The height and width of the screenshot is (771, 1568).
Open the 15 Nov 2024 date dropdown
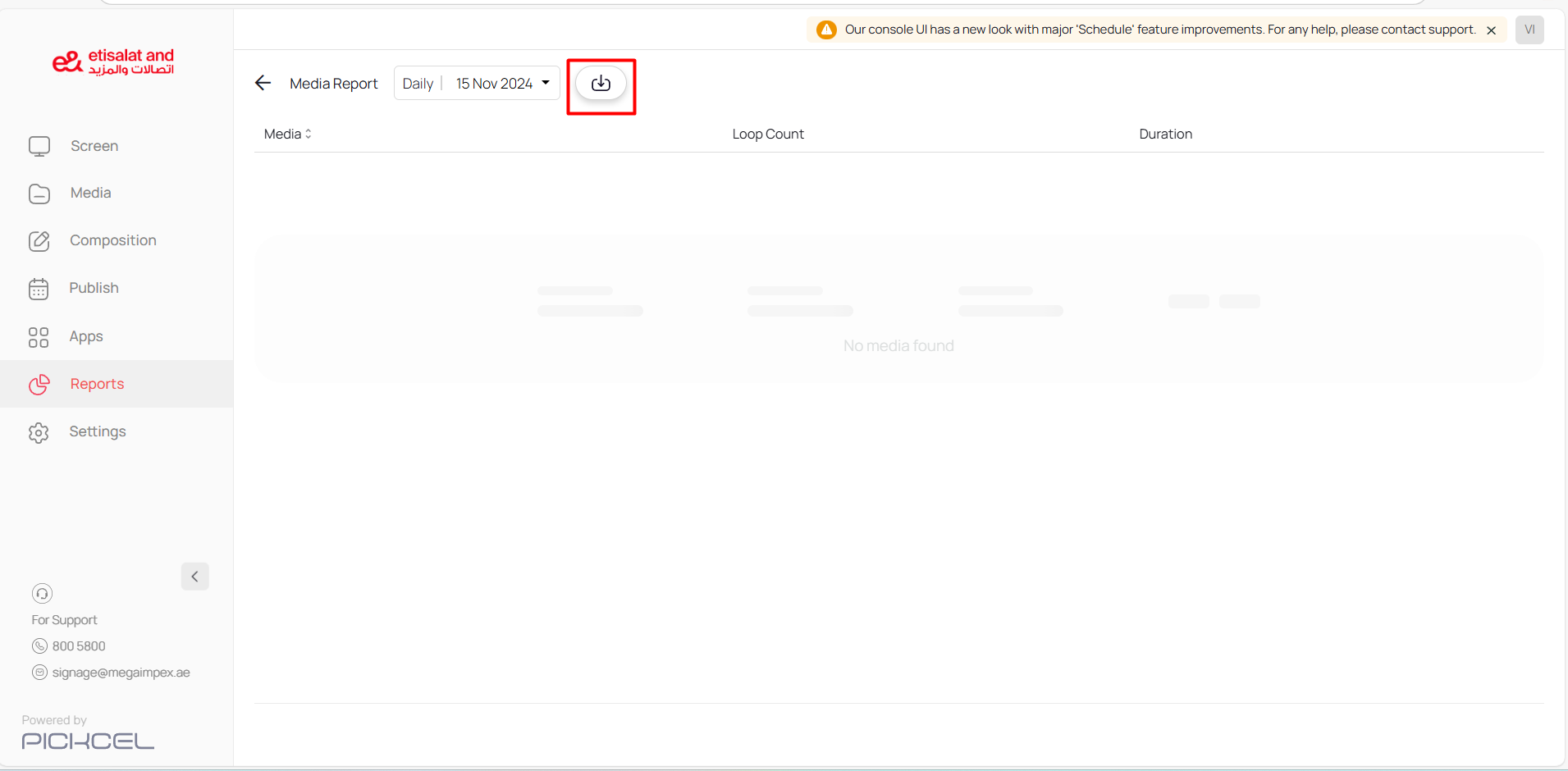(x=502, y=84)
